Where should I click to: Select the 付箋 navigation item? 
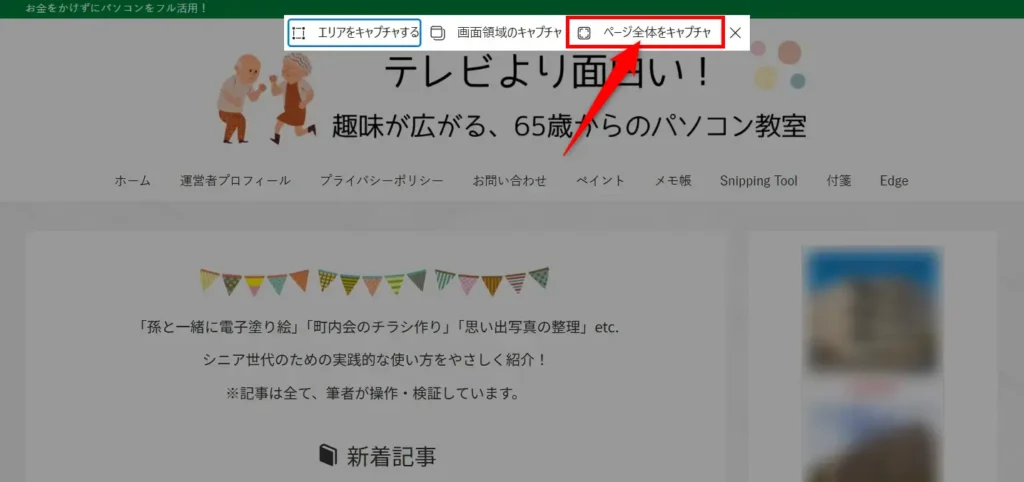(x=838, y=181)
